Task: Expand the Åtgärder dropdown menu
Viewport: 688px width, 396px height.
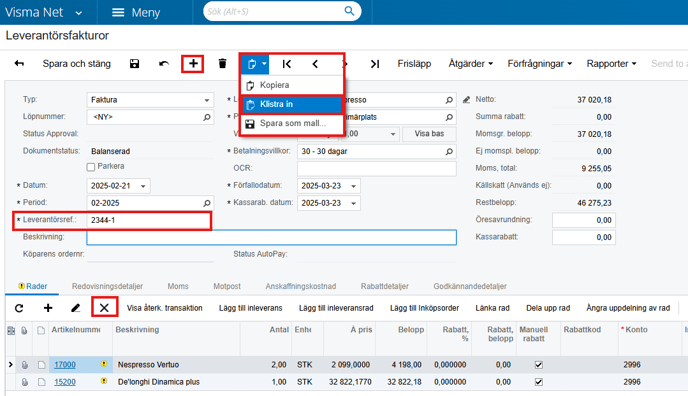Action: 470,64
